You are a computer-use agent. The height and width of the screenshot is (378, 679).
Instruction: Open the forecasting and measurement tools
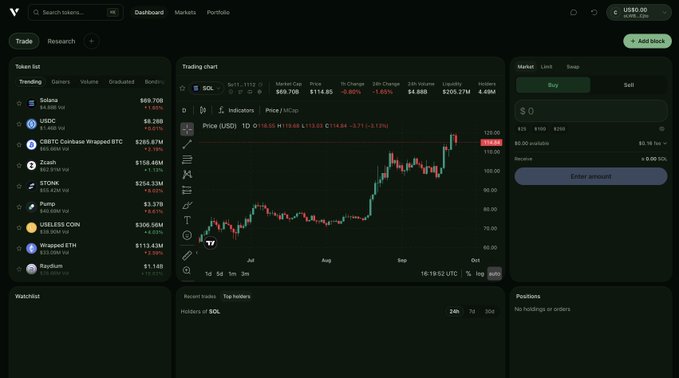click(187, 190)
